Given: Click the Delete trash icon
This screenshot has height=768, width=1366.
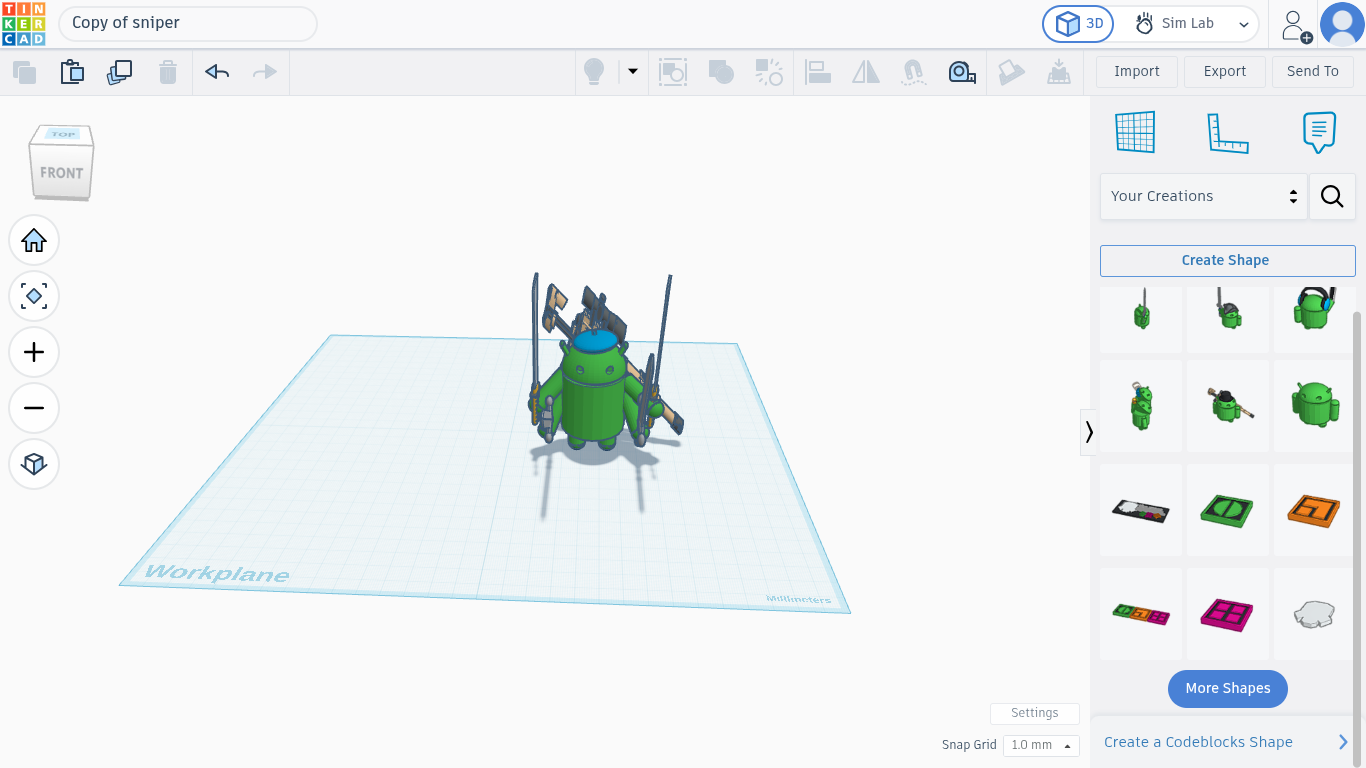Looking at the screenshot, I should [x=168, y=72].
